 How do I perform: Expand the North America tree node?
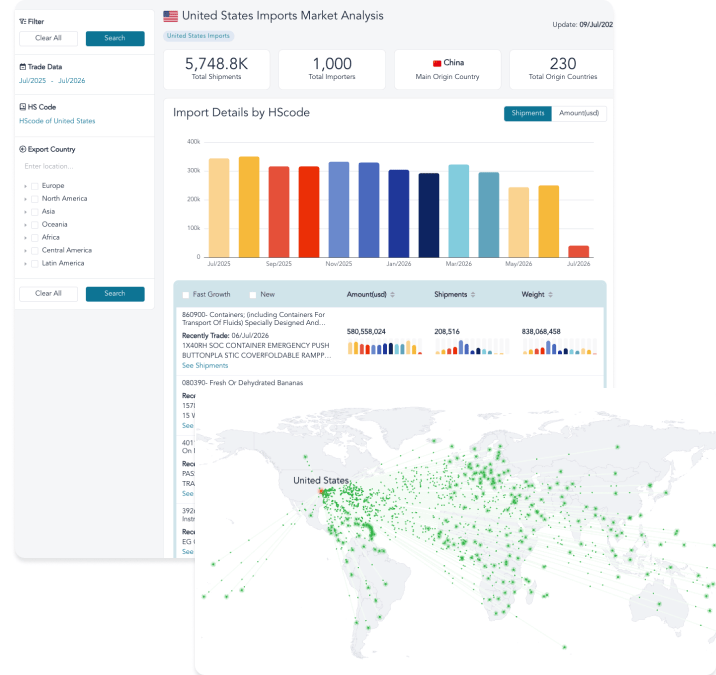pos(25,199)
